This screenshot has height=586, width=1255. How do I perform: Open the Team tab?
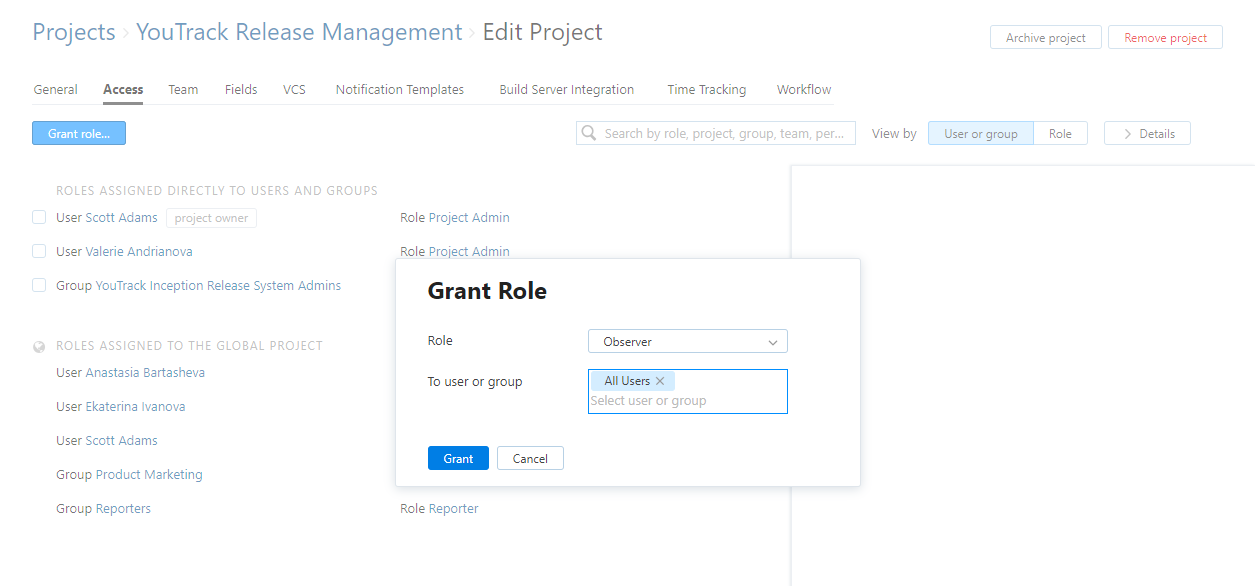[183, 90]
